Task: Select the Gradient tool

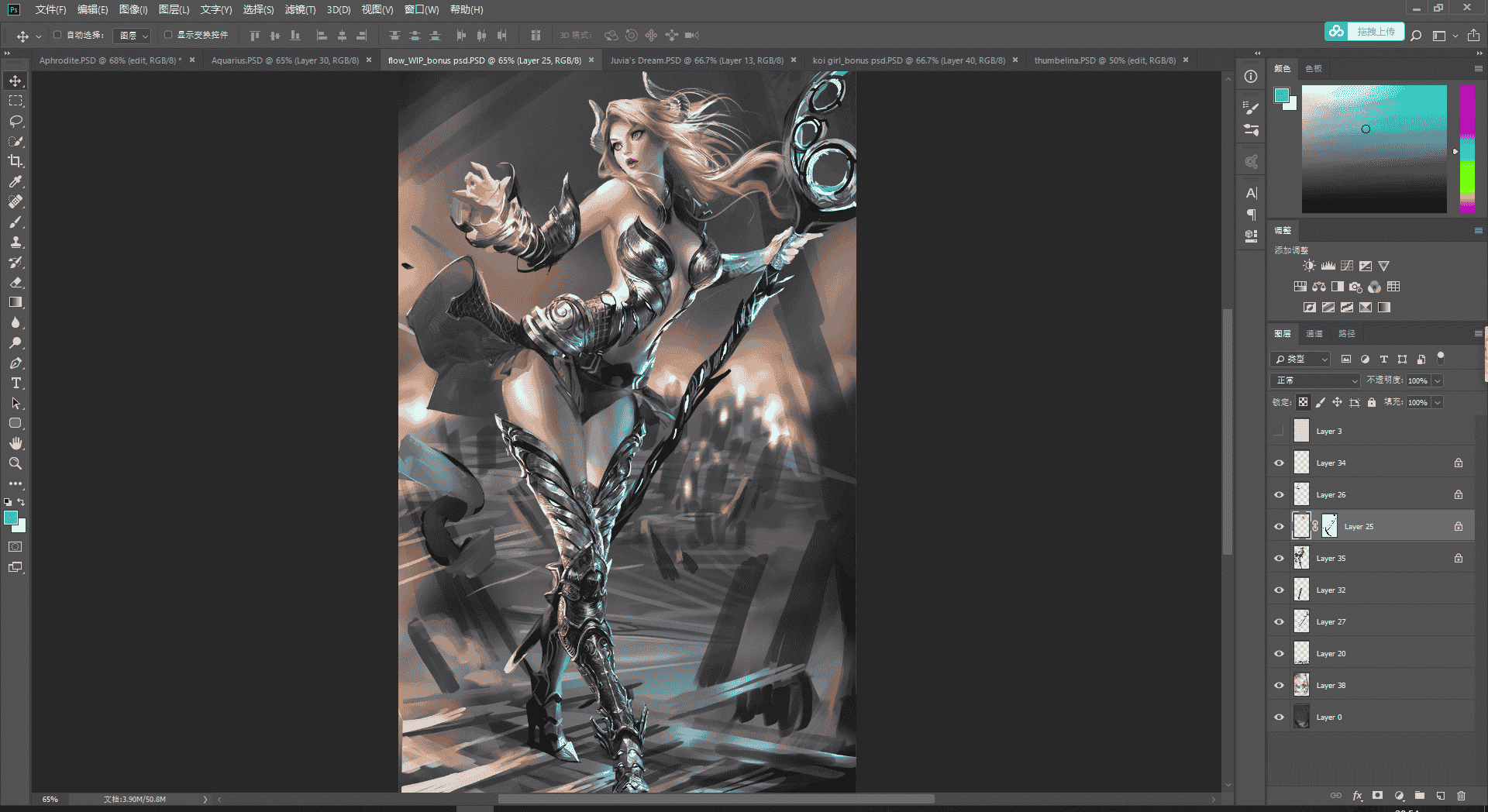Action: [15, 303]
